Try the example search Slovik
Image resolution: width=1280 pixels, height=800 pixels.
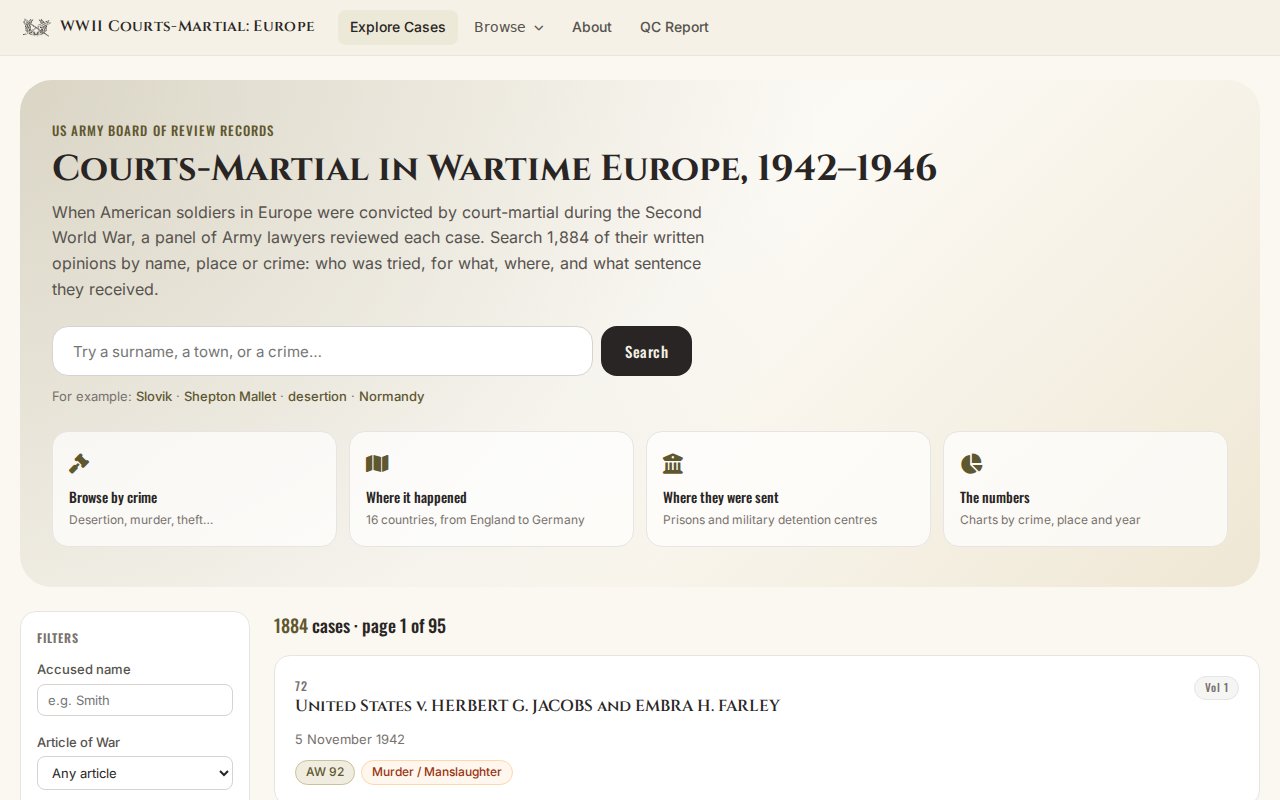(154, 396)
